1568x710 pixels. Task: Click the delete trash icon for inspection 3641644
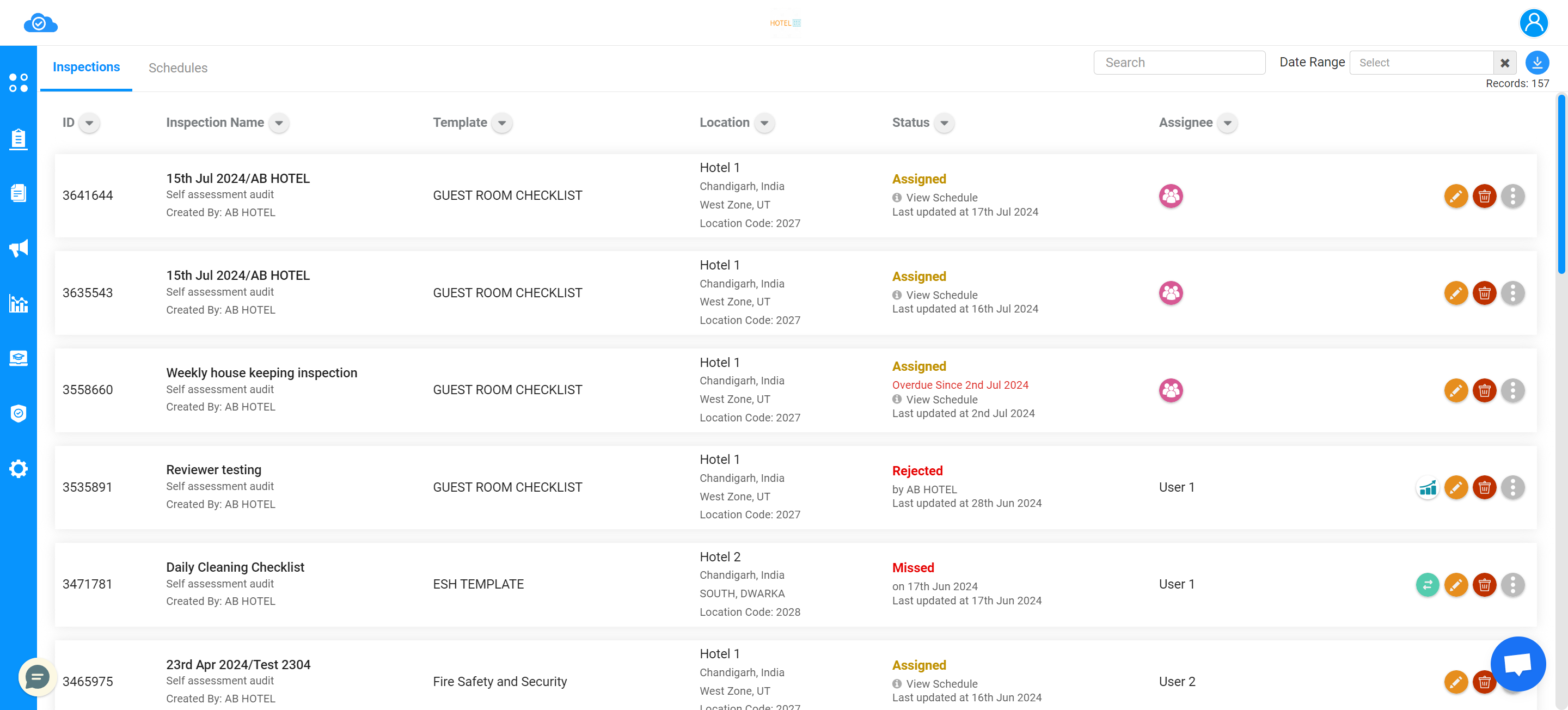pos(1484,195)
